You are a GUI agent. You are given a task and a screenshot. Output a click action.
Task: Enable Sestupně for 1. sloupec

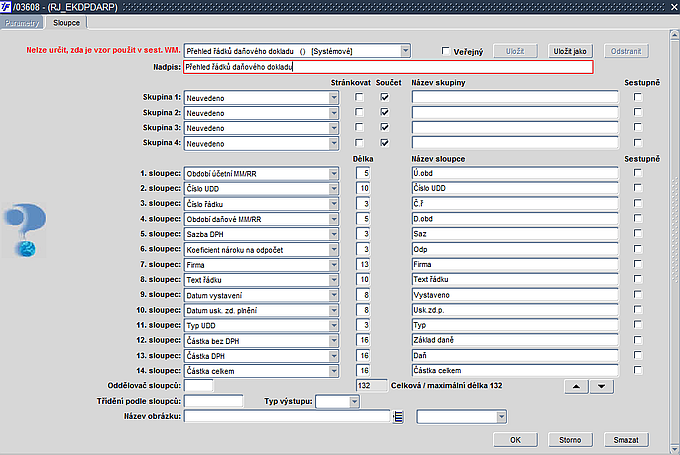point(638,173)
